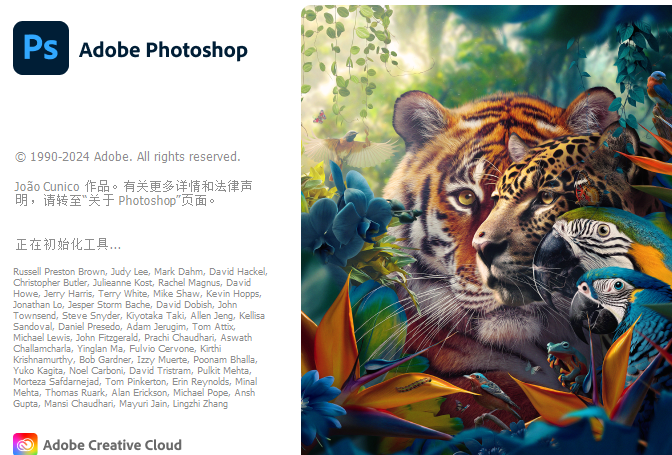Click the 1990-2024 Adobe copyright line
The height and width of the screenshot is (455, 672).
pos(127,157)
